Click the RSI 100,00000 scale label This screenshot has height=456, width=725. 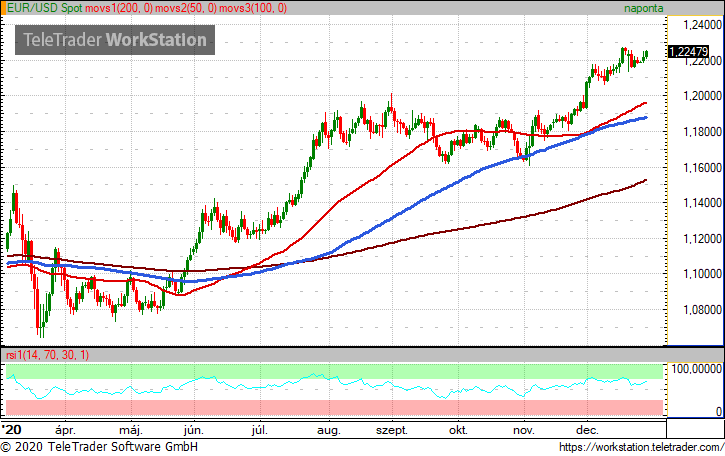(696, 369)
